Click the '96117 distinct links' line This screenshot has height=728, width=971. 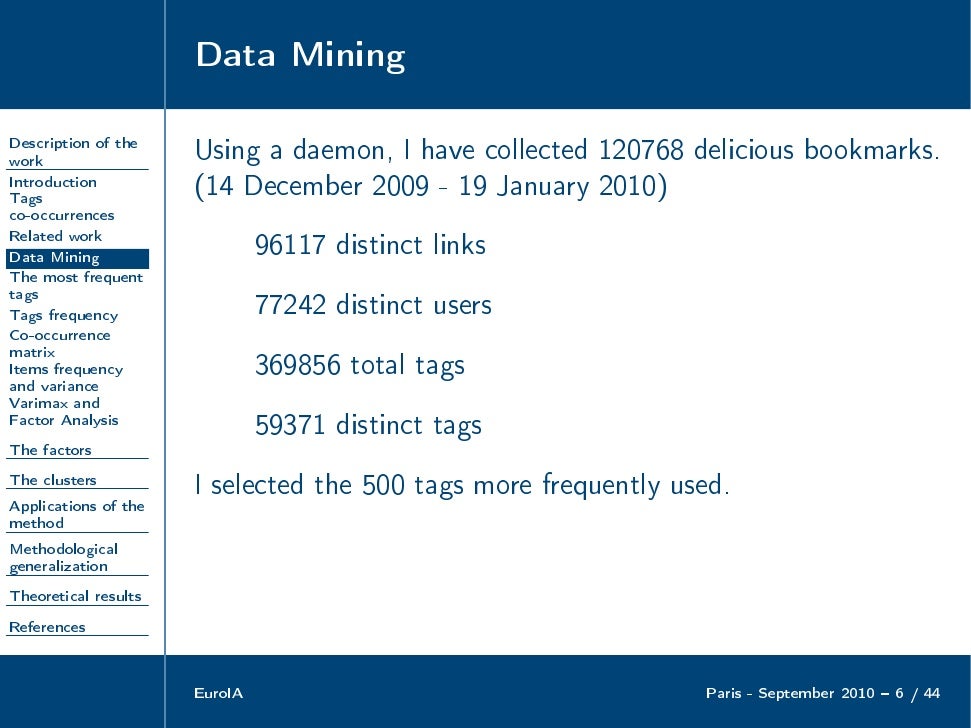[370, 245]
